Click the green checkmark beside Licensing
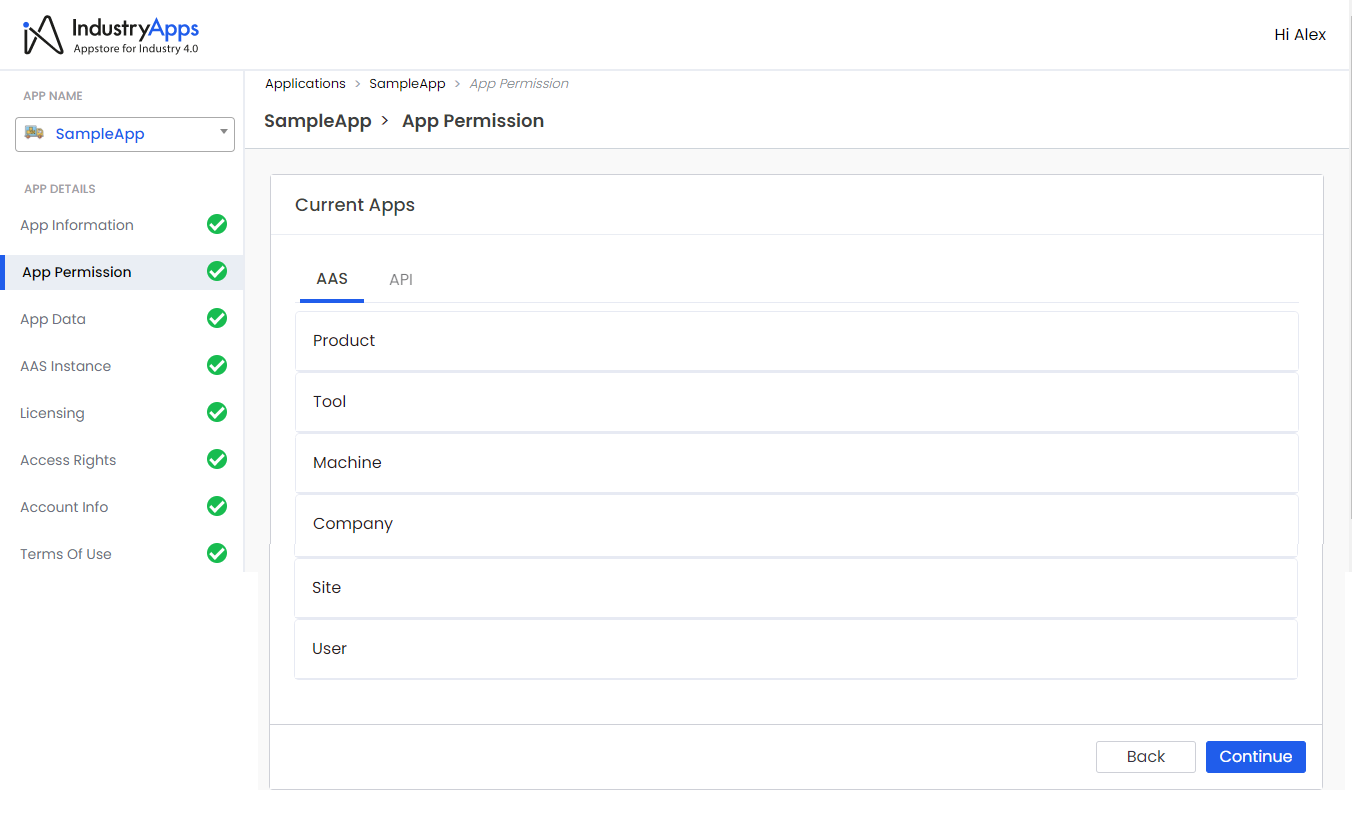The height and width of the screenshot is (828, 1352). click(217, 412)
